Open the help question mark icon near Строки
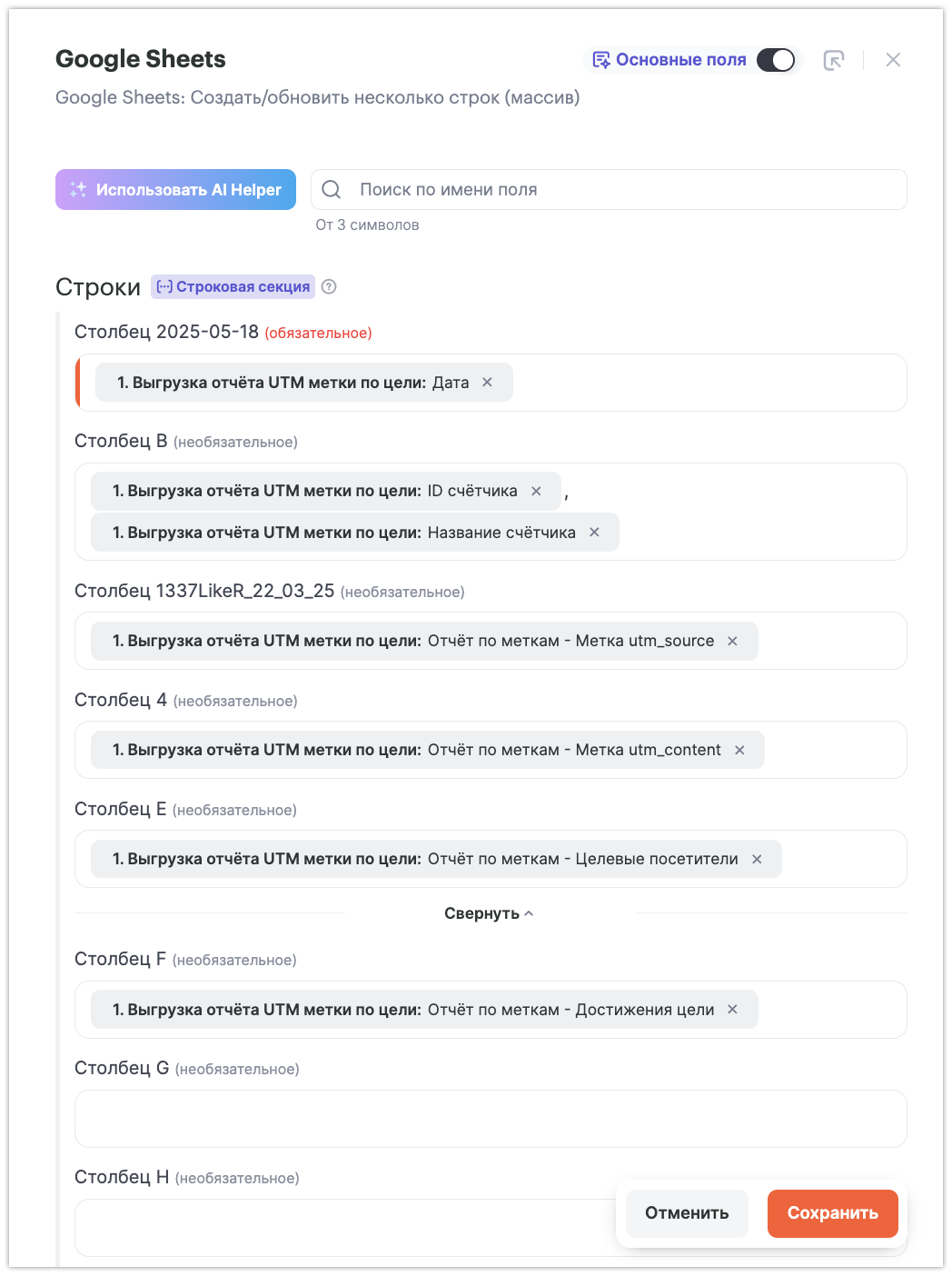952x1276 pixels. [330, 287]
